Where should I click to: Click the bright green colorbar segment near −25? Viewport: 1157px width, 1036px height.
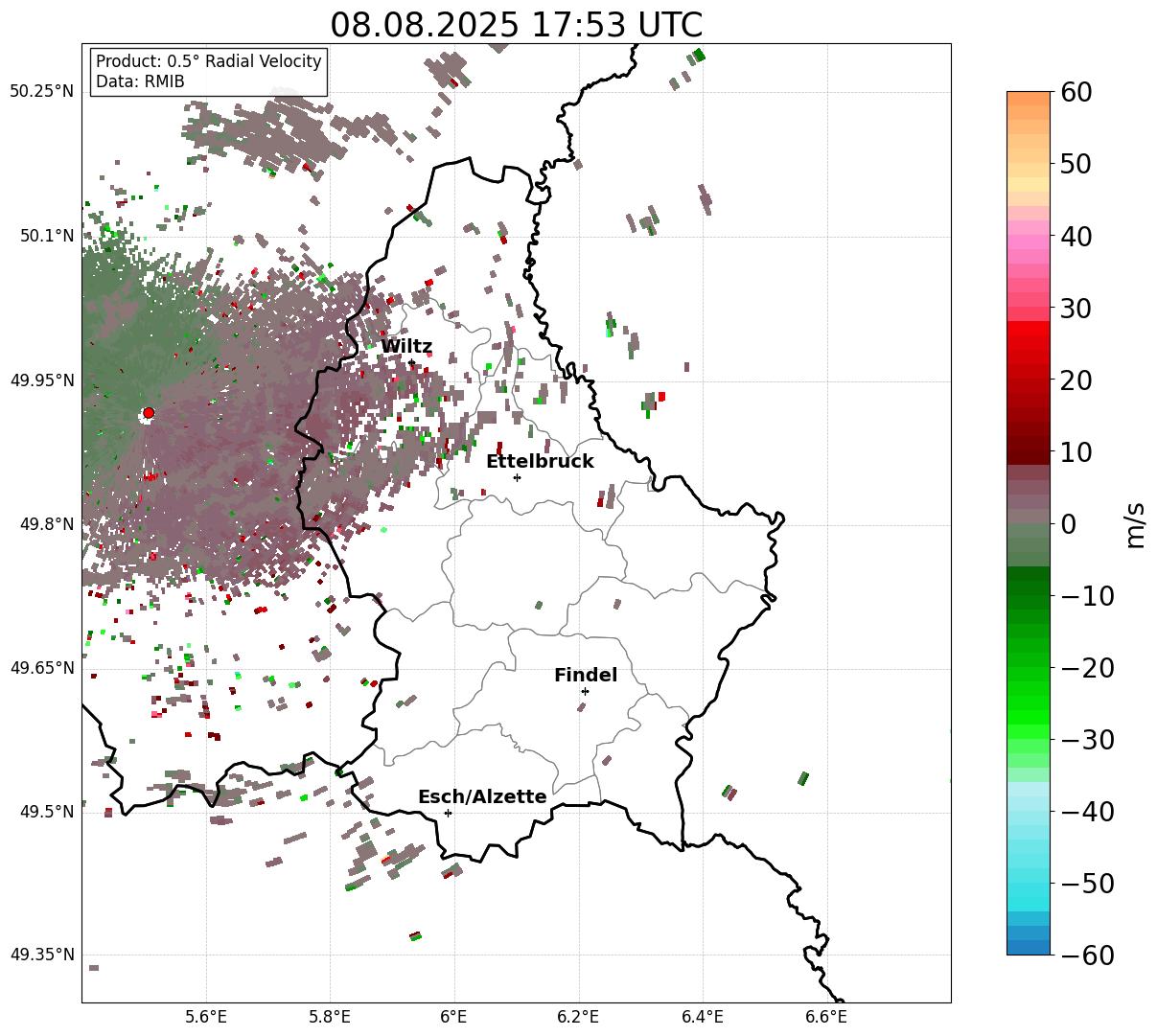click(x=1029, y=702)
